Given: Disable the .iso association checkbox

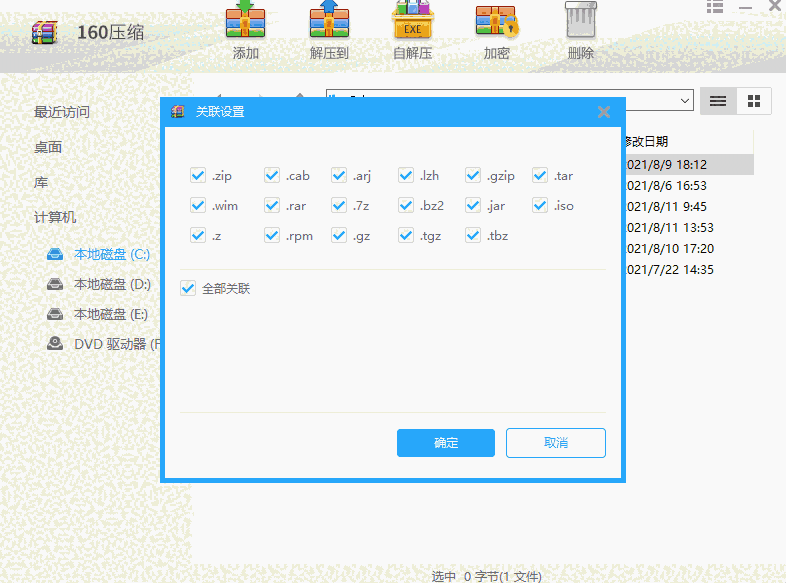Looking at the screenshot, I should (540, 206).
